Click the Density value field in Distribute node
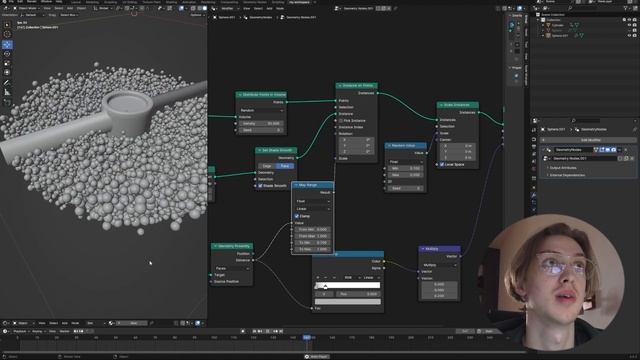The image size is (640, 360). tap(261, 123)
